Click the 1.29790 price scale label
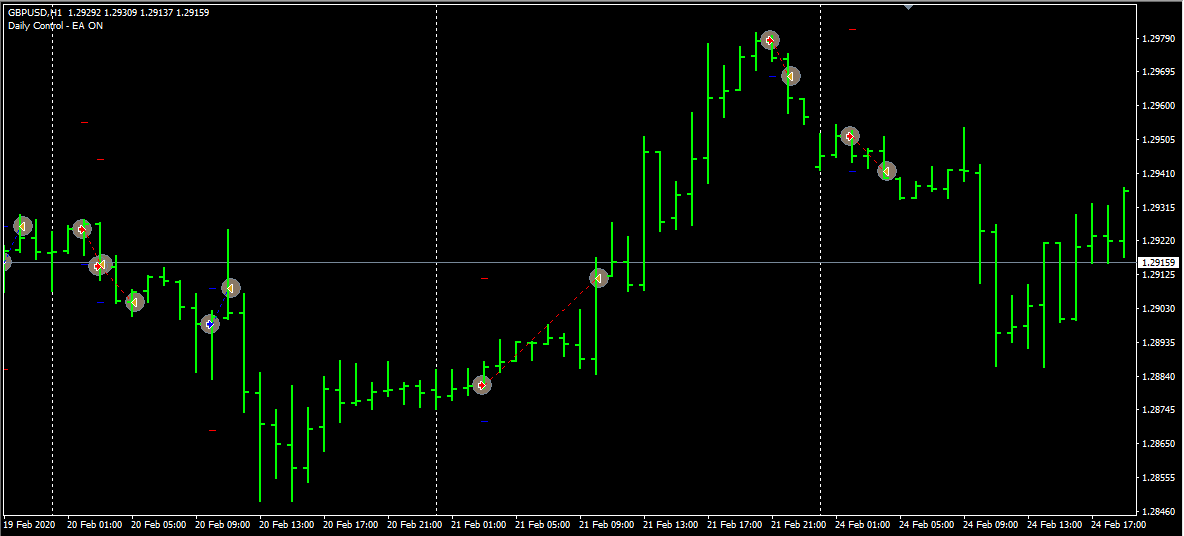The image size is (1184, 536). click(1158, 39)
